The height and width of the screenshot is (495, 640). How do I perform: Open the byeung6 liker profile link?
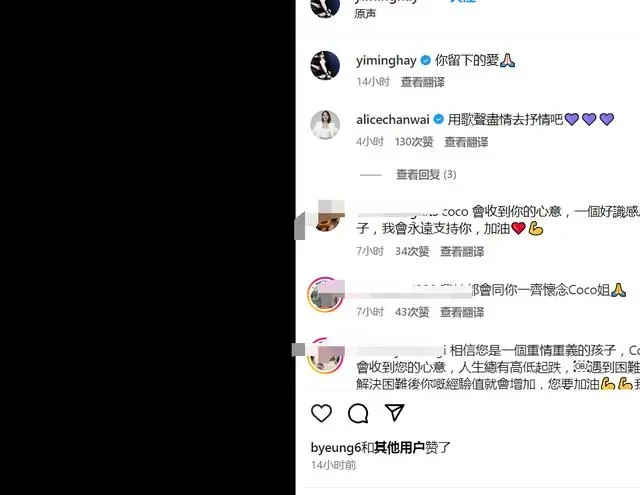(x=336, y=448)
